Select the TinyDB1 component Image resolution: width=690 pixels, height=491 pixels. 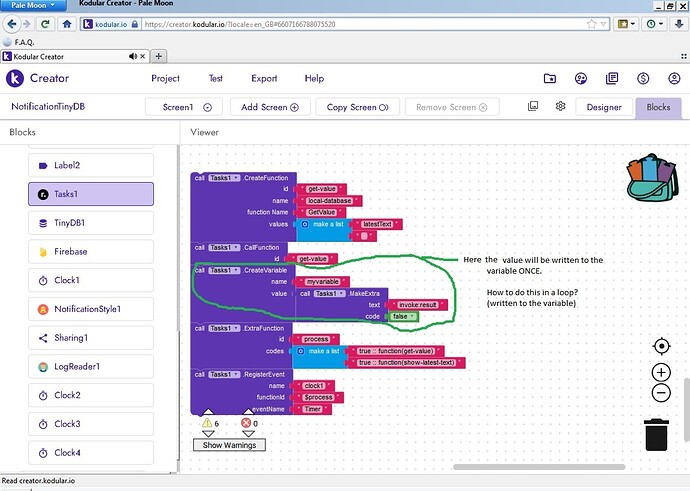(x=91, y=223)
